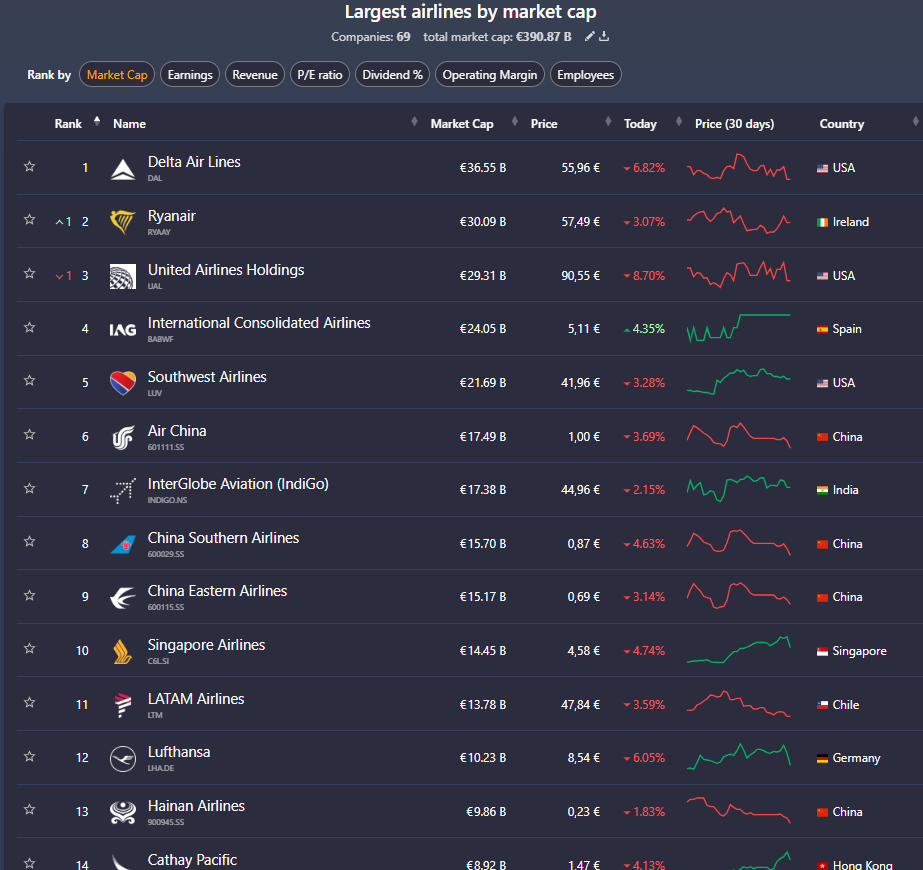Sort by the Market Cap column arrows

[x=515, y=121]
